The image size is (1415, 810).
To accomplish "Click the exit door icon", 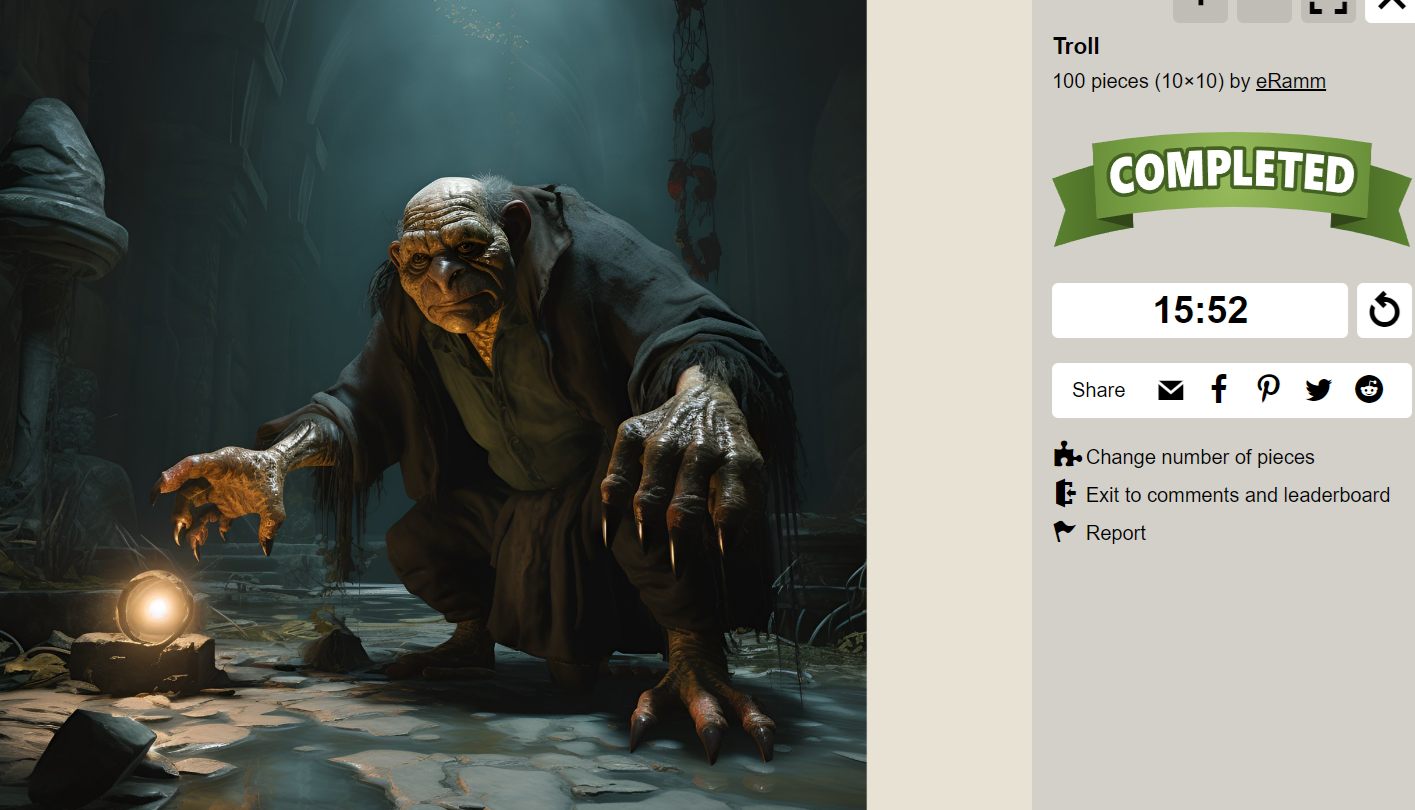I will pos(1065,493).
